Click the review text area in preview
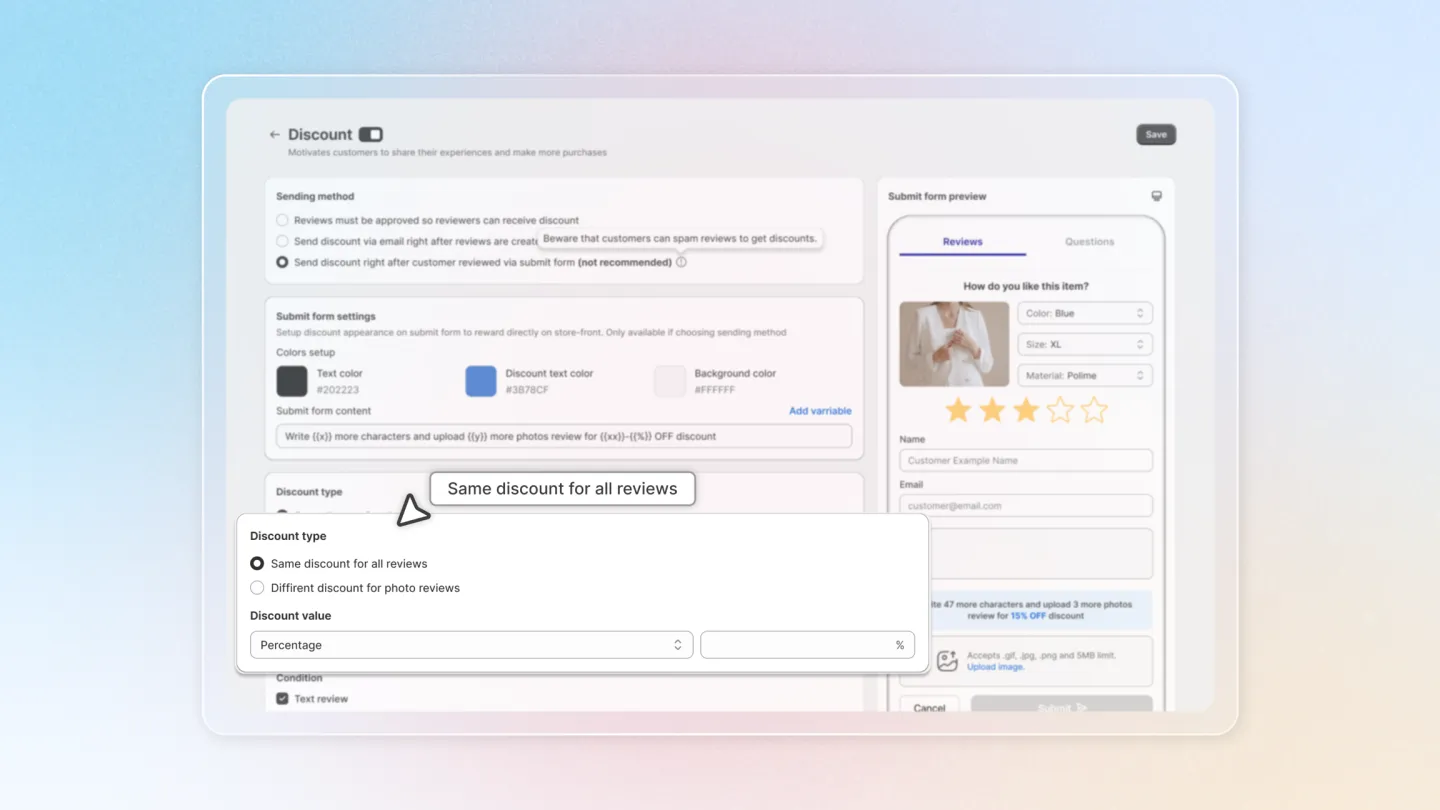The width and height of the screenshot is (1440, 810). click(x=1040, y=553)
